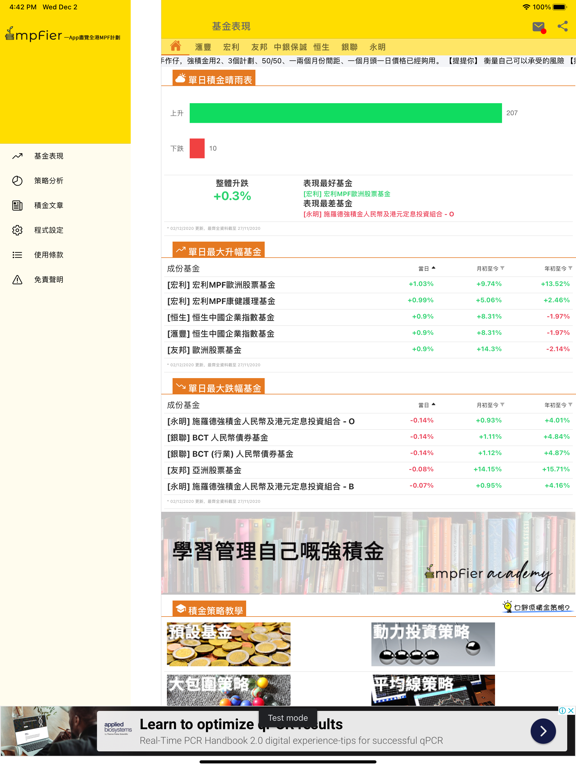Select [宏利] 宏利MPF歐洲股票基金 row
Screen dimensions: 576x768
pos(369,285)
